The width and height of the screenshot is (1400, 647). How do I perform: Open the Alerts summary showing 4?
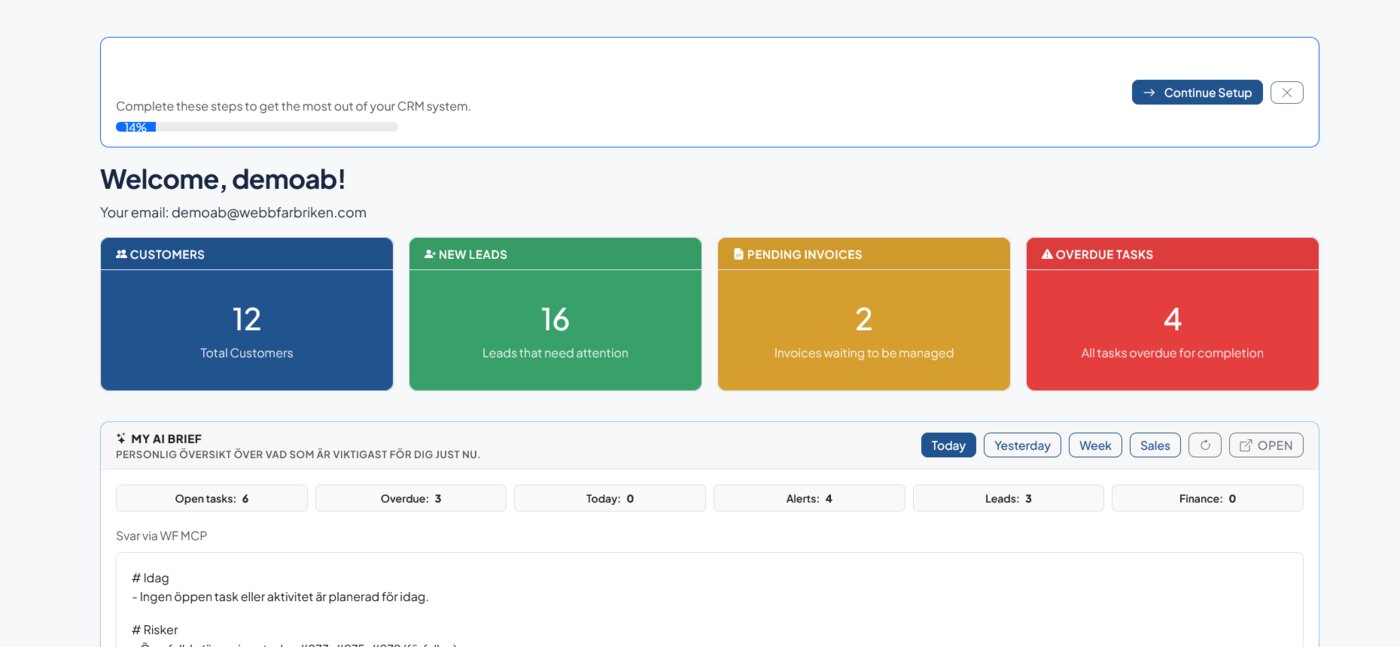click(x=809, y=497)
